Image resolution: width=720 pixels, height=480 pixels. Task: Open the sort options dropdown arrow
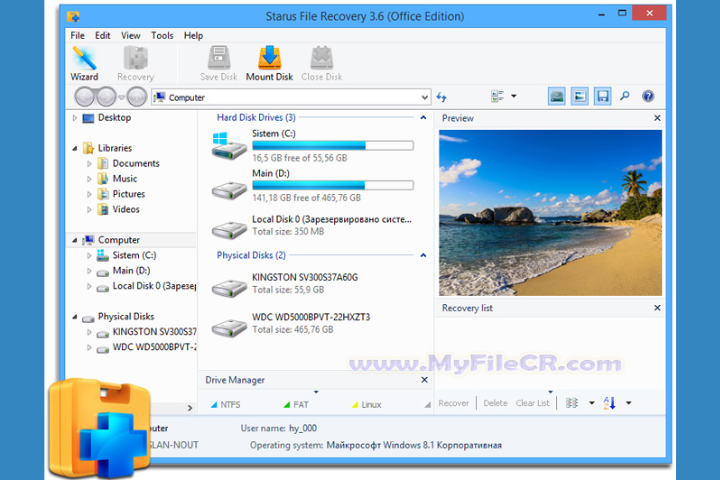pos(629,403)
